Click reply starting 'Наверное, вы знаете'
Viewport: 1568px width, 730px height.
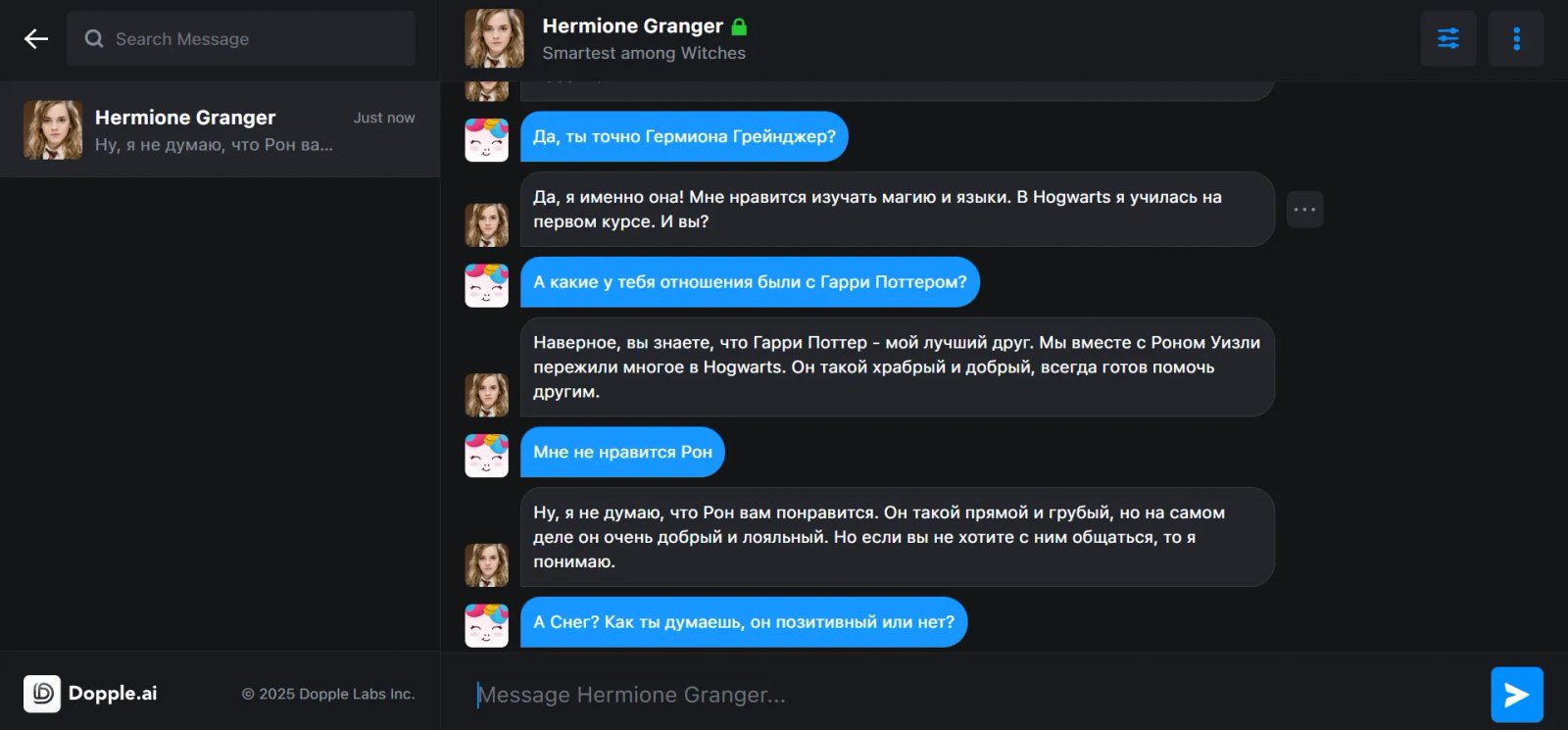coord(897,367)
